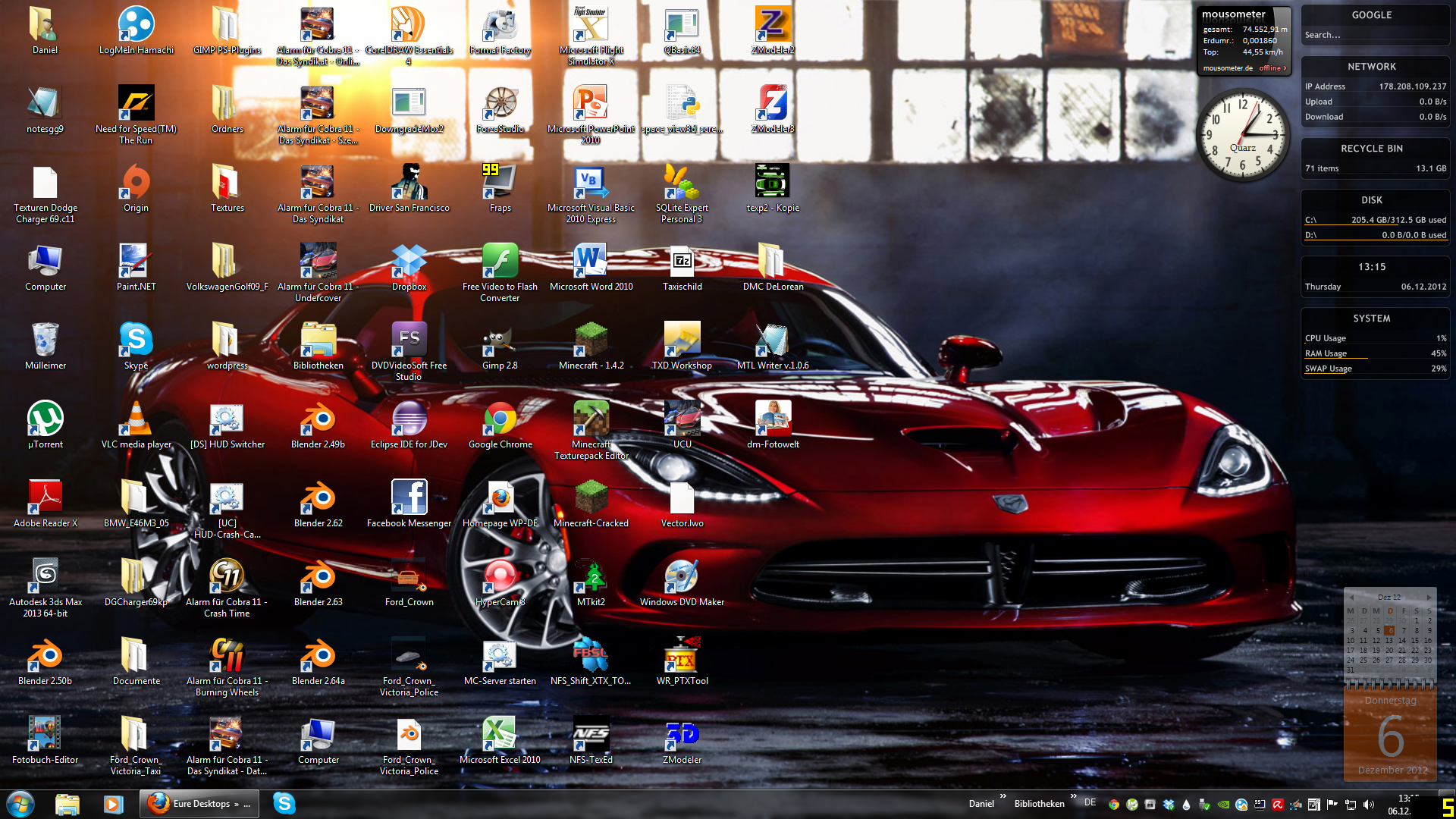The width and height of the screenshot is (1456, 819).
Task: Open the Dropbox desktop icon
Action: pos(409,267)
